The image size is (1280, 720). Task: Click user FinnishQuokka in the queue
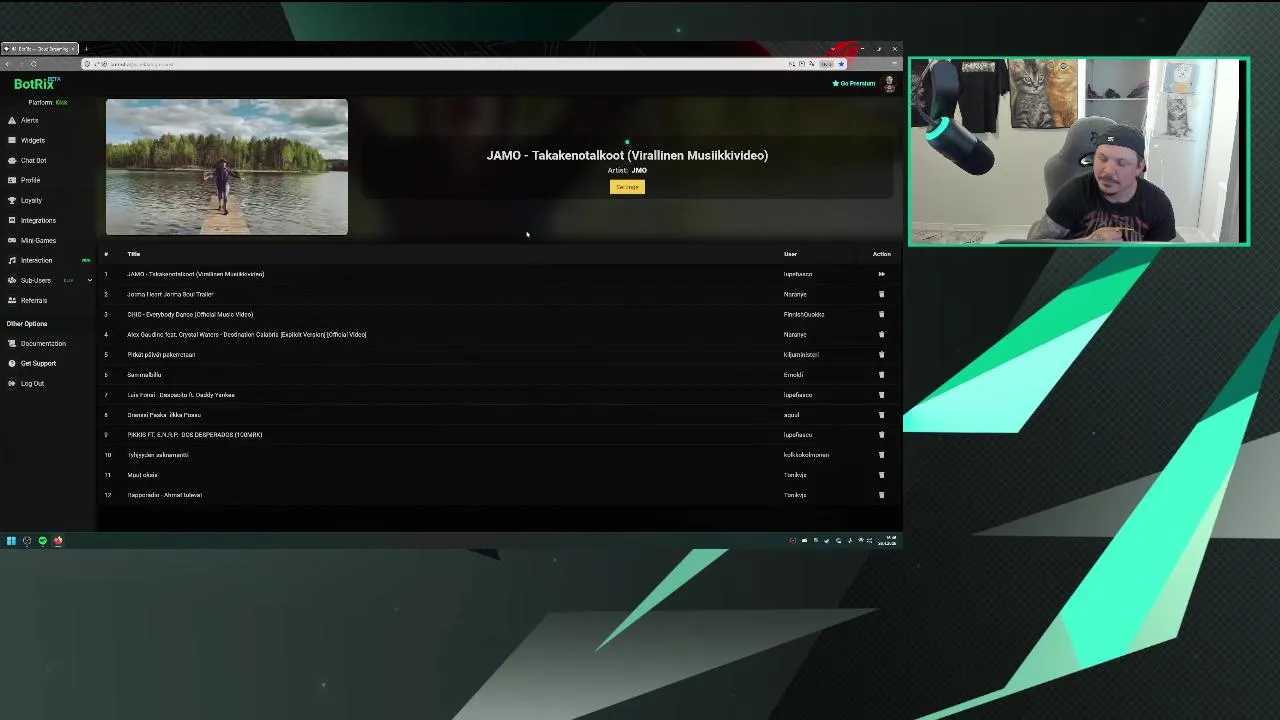point(804,314)
